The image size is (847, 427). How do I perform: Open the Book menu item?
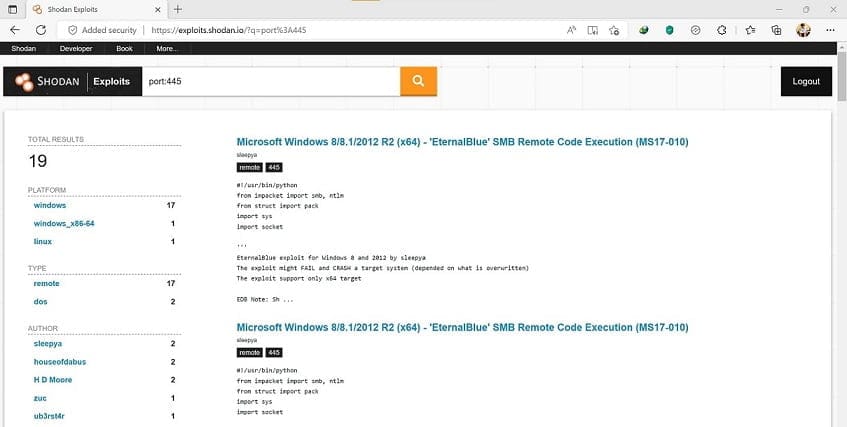(x=124, y=48)
